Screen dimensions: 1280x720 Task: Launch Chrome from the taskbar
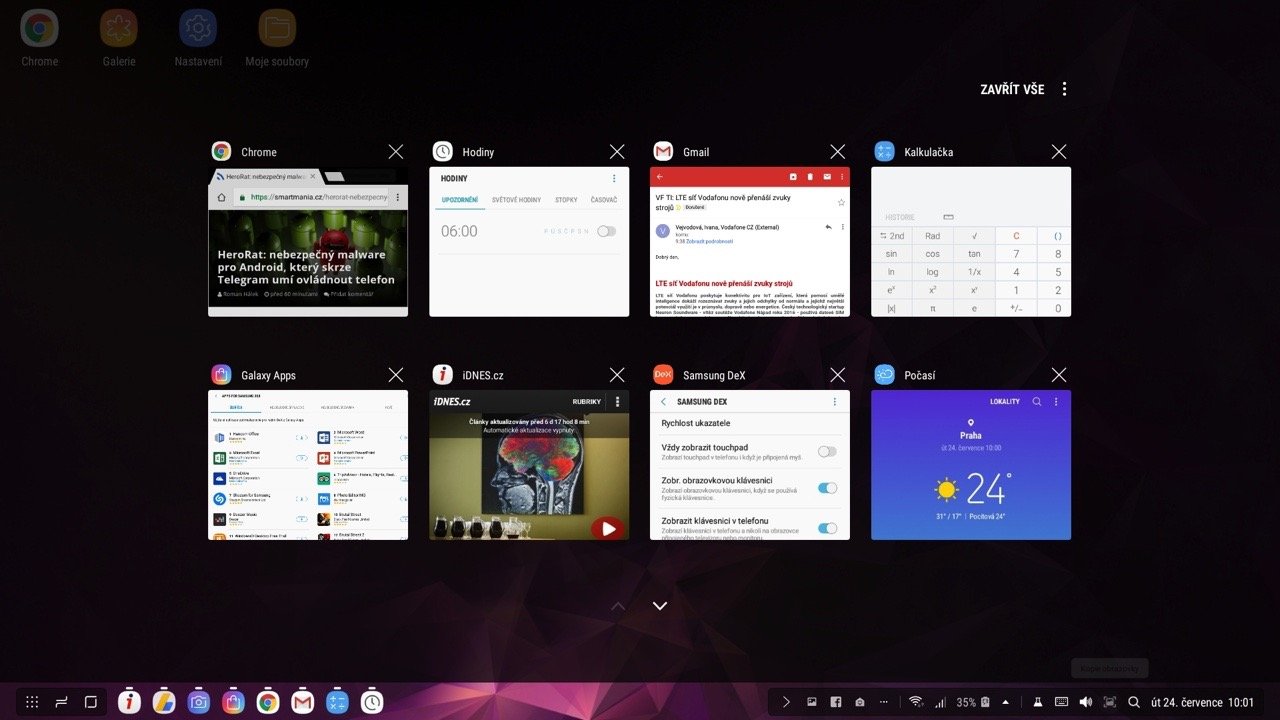(x=267, y=702)
